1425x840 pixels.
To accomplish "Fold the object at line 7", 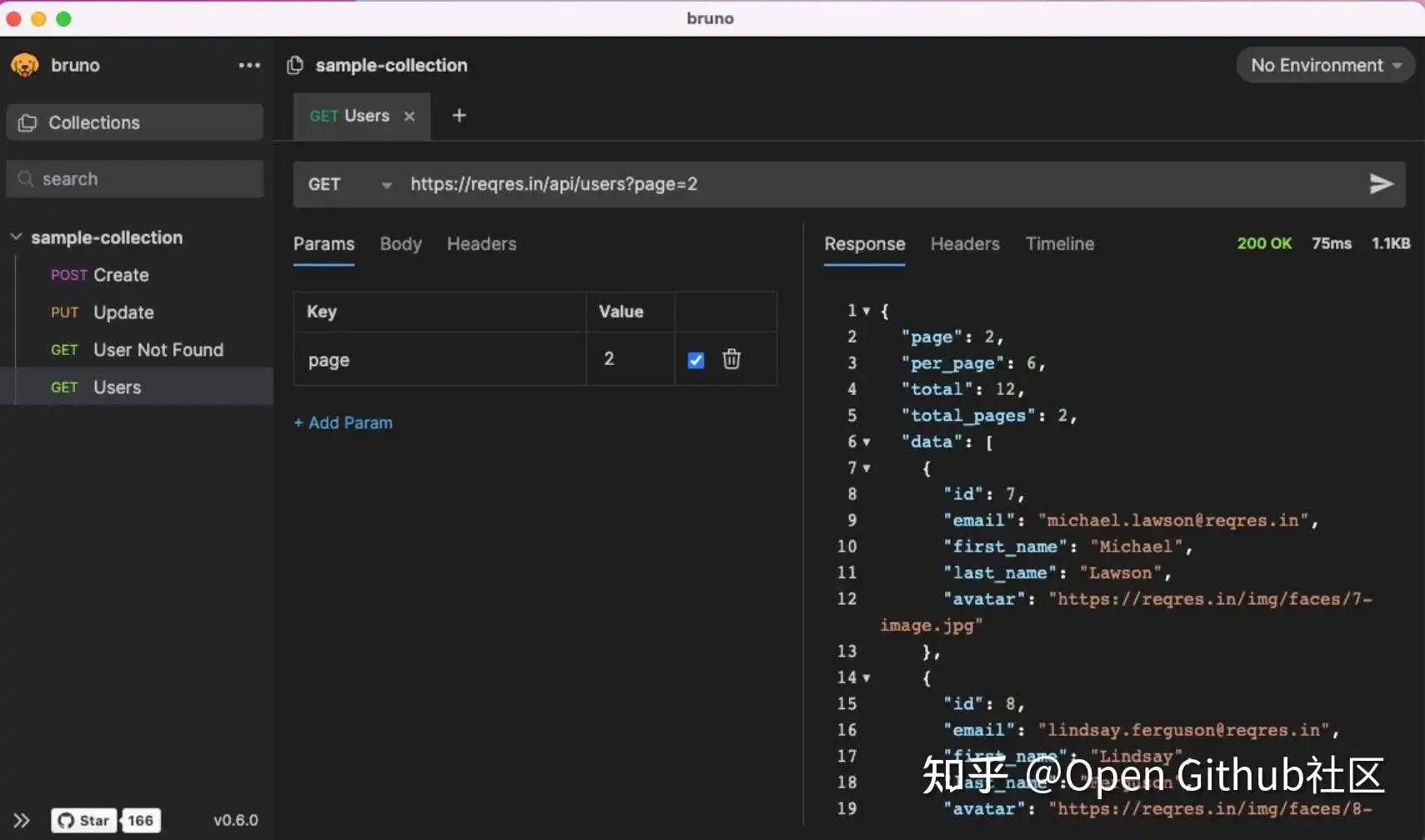I will (x=867, y=468).
